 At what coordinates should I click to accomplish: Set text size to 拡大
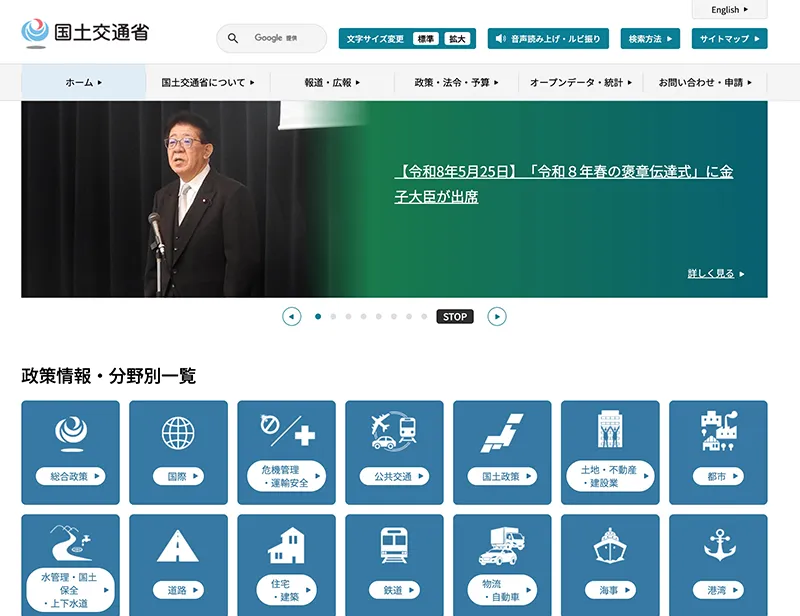pos(457,39)
